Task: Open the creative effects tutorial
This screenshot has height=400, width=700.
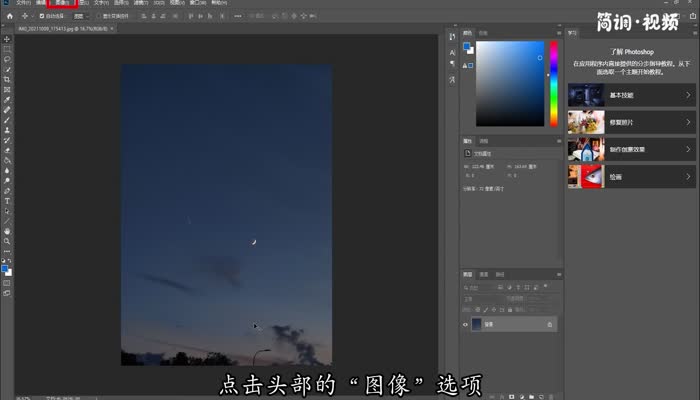Action: click(x=630, y=149)
